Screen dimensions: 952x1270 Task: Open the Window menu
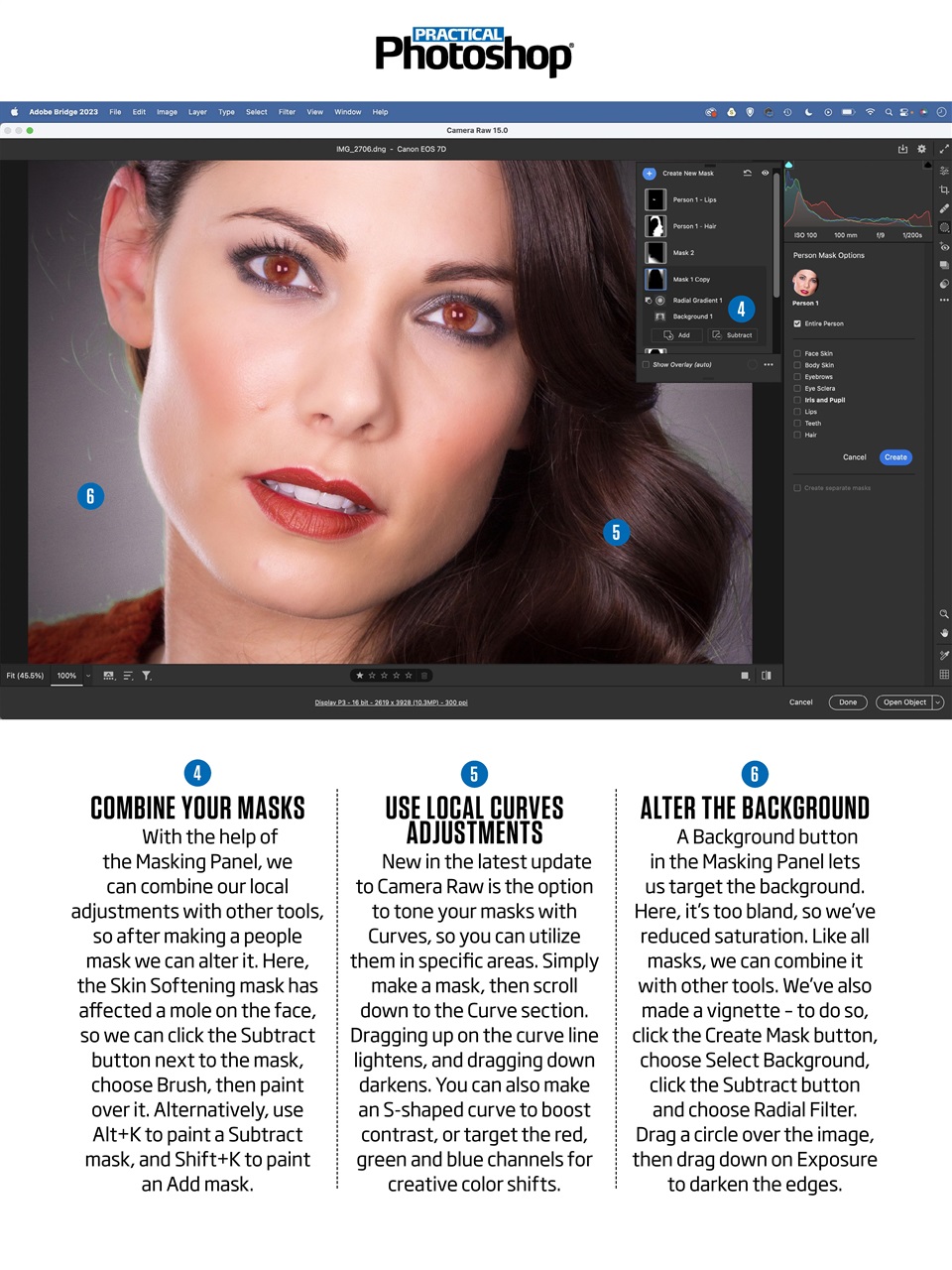tap(347, 112)
